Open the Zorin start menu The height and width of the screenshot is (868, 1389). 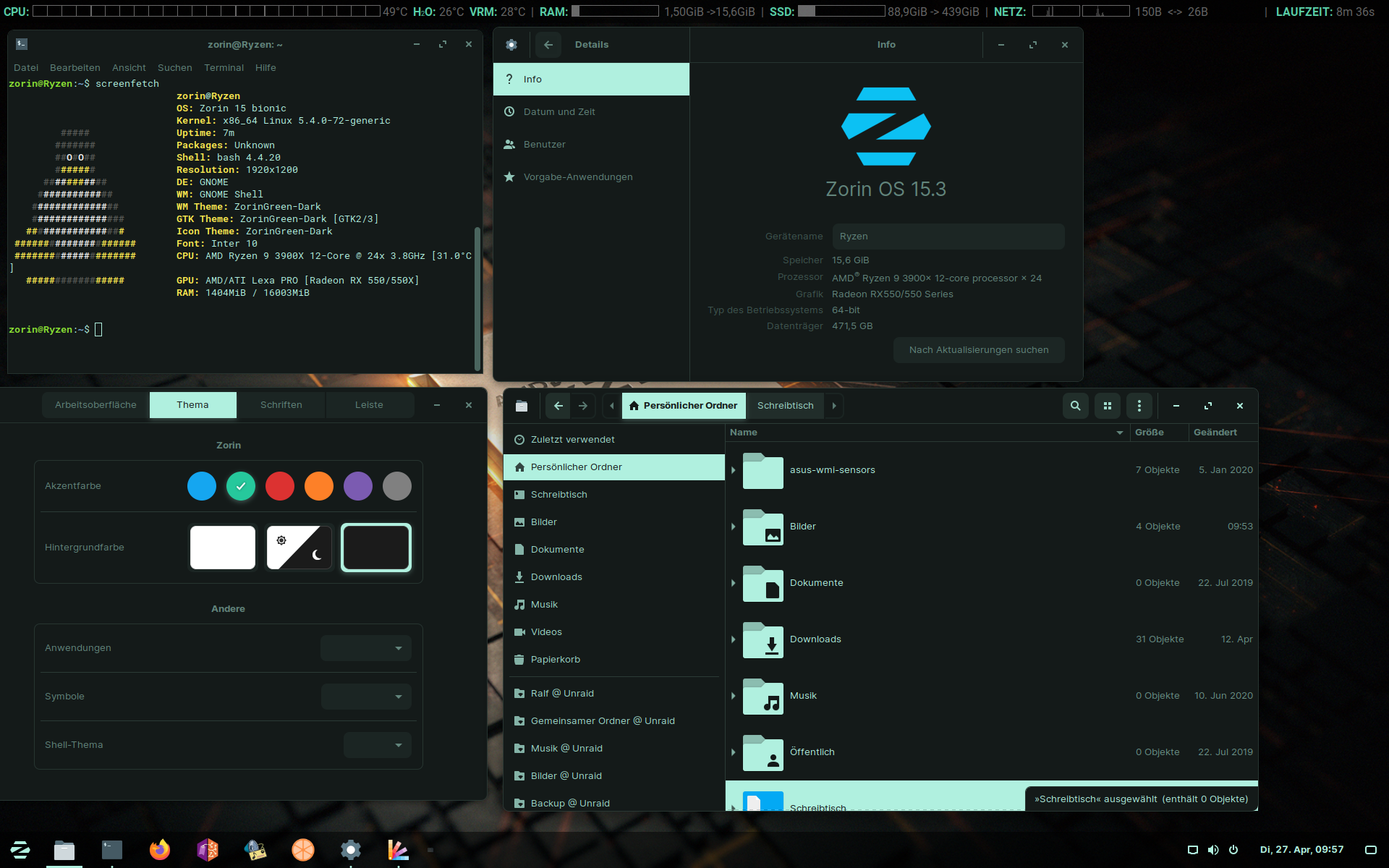tap(20, 849)
